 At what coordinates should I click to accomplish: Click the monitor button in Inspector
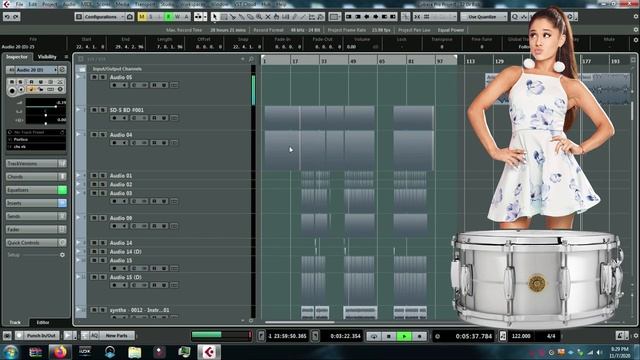point(22,89)
